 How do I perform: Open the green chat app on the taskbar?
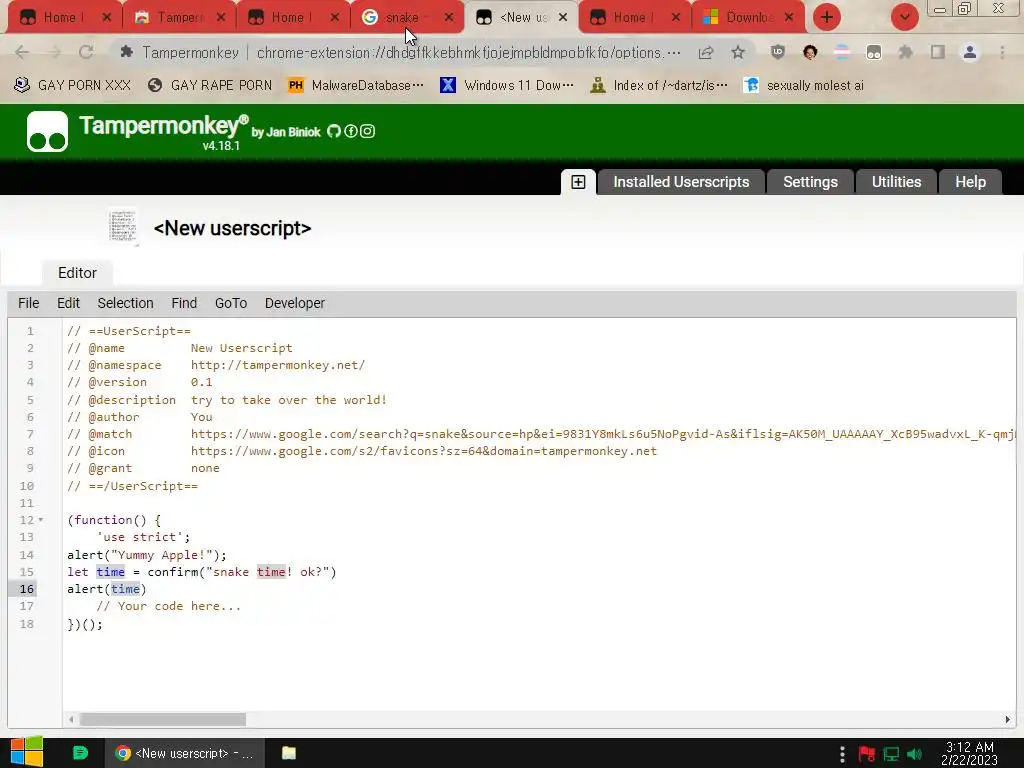tap(80, 753)
